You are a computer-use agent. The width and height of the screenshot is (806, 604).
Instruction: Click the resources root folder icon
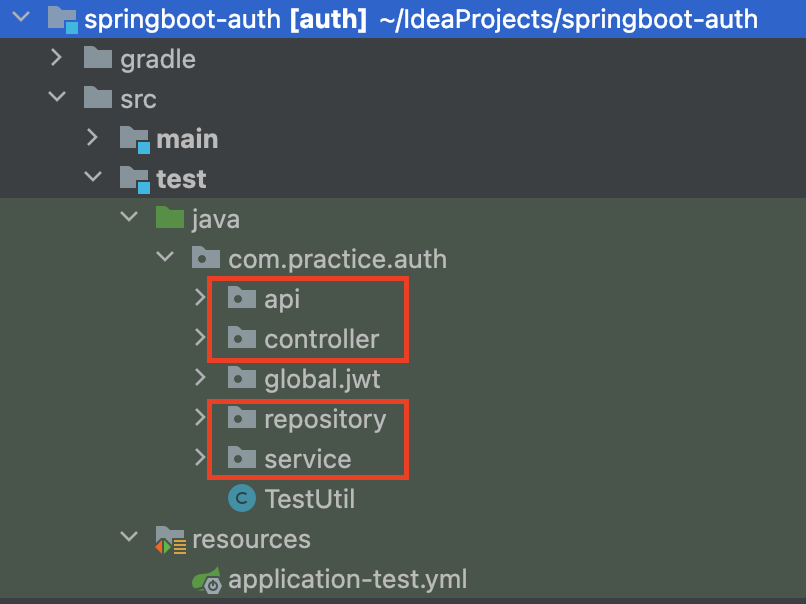171,540
